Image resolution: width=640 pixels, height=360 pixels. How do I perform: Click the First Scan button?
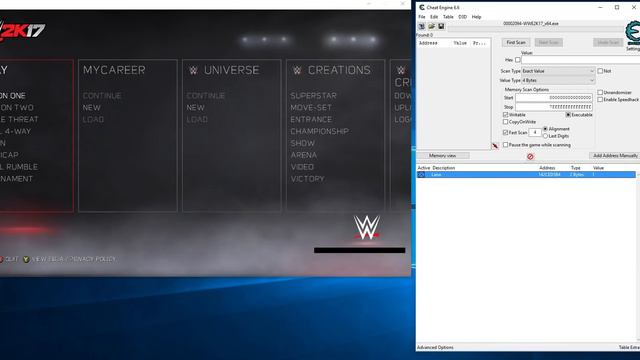pyautogui.click(x=516, y=42)
